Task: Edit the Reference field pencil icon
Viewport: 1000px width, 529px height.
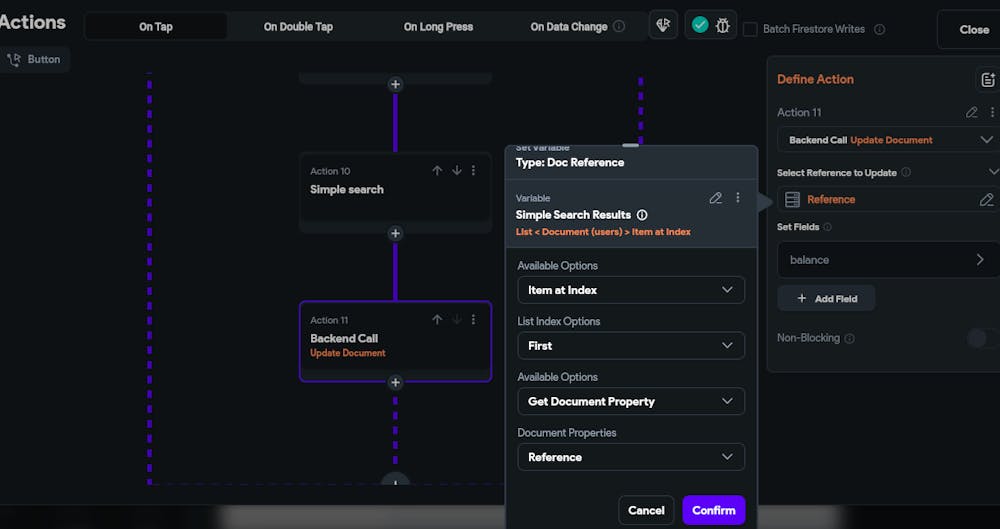Action: [x=986, y=200]
